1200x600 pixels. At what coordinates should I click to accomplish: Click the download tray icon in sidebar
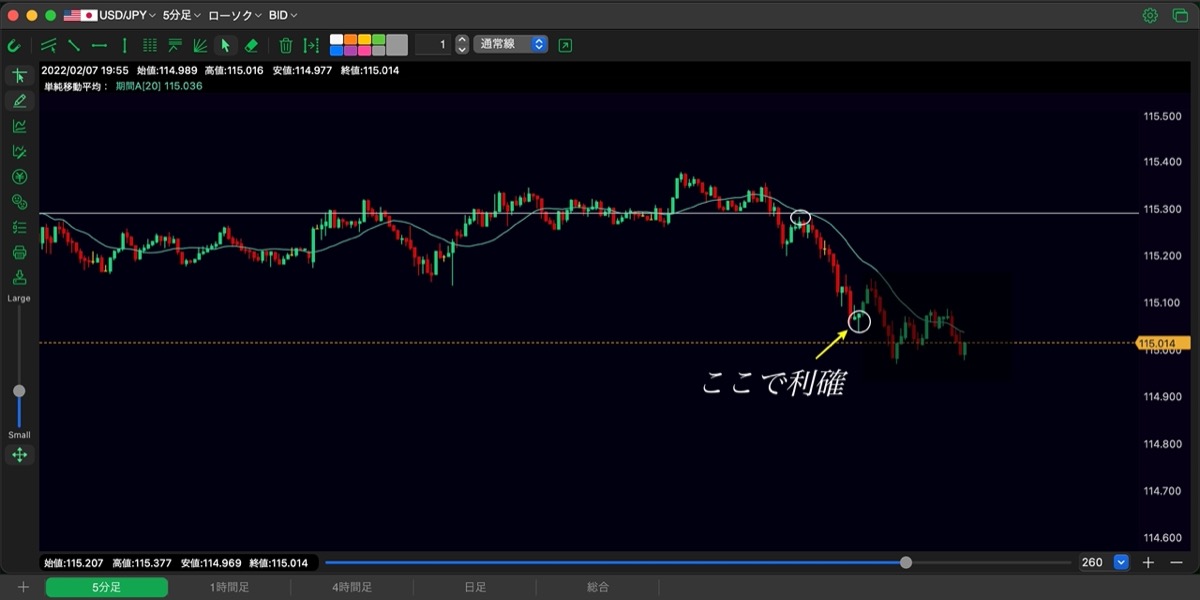coord(19,277)
